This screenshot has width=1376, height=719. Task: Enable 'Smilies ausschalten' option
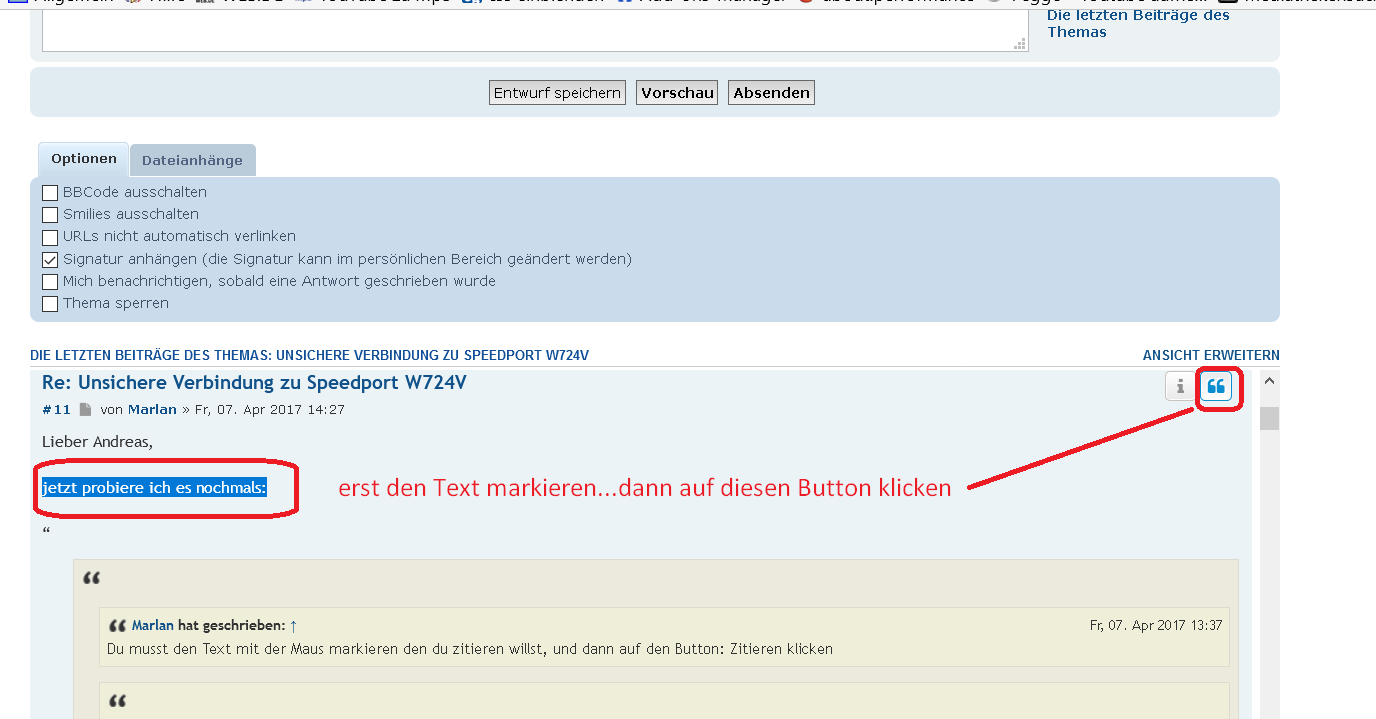(50, 214)
